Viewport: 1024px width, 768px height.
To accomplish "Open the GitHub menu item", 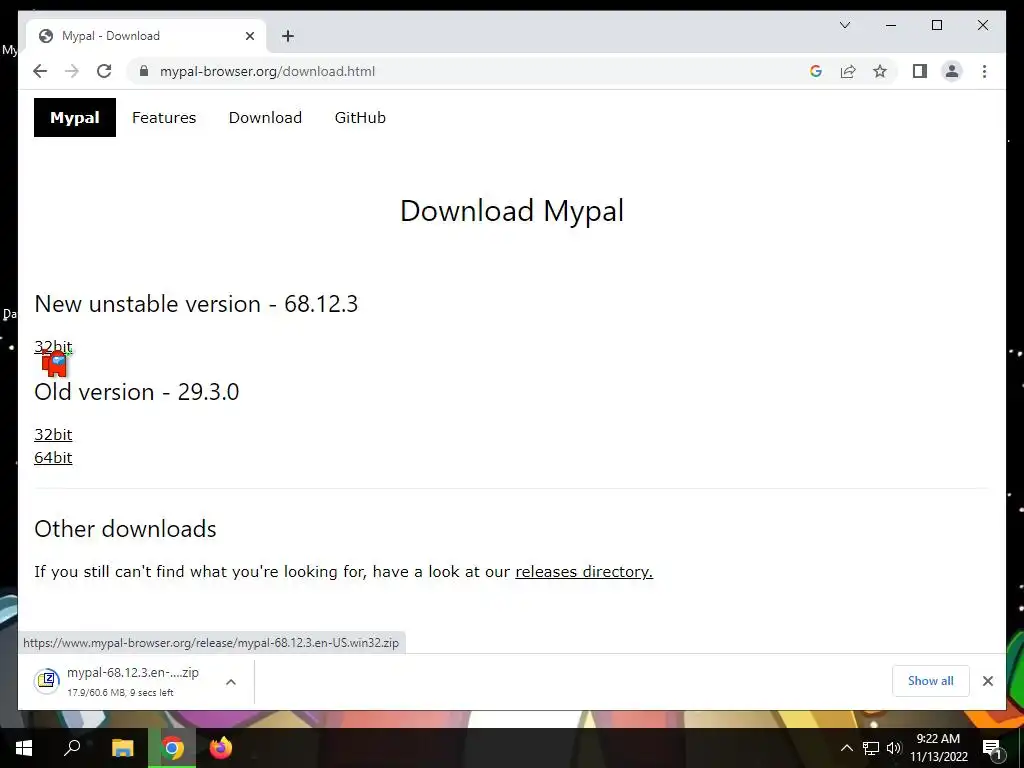I will point(360,118).
